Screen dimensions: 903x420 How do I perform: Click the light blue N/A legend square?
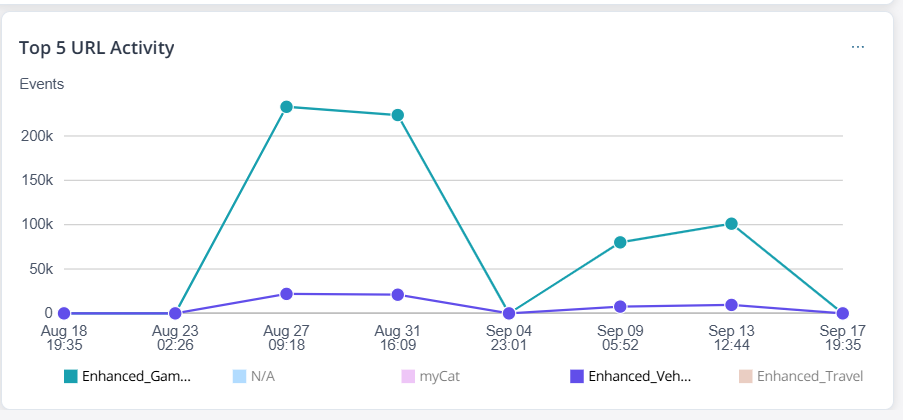(239, 377)
